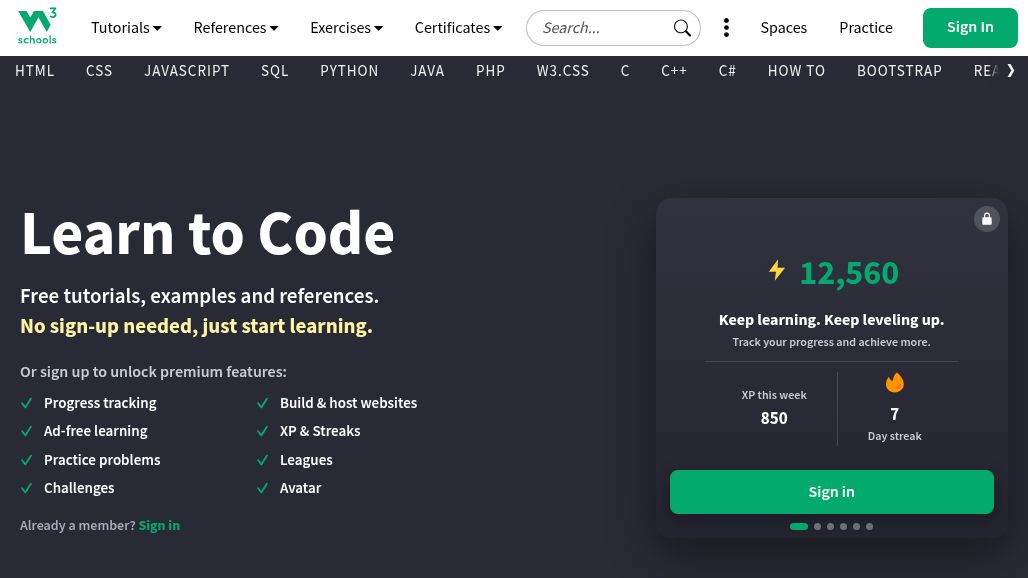Screen dimensions: 1028x578
Task: Click 'Free tutorials, examples and references.'
Action: [x=199, y=296]
